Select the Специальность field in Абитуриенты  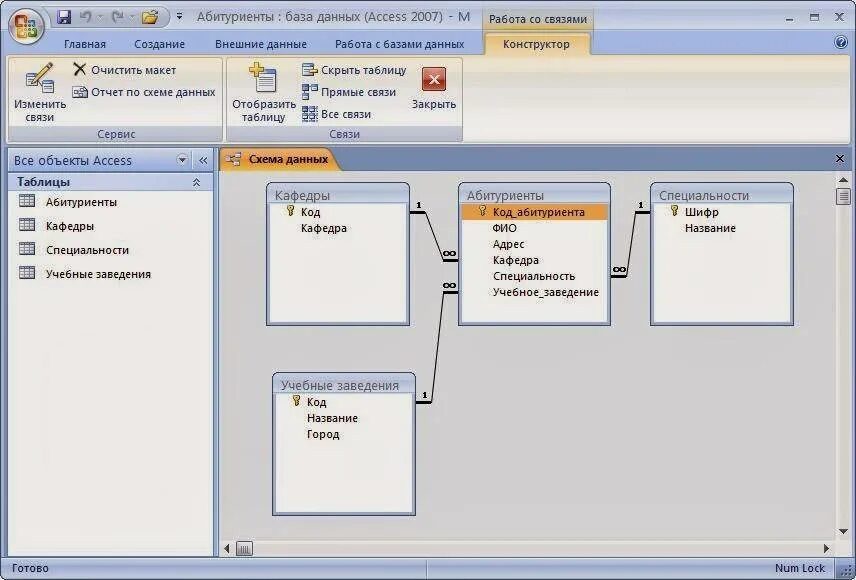534,276
